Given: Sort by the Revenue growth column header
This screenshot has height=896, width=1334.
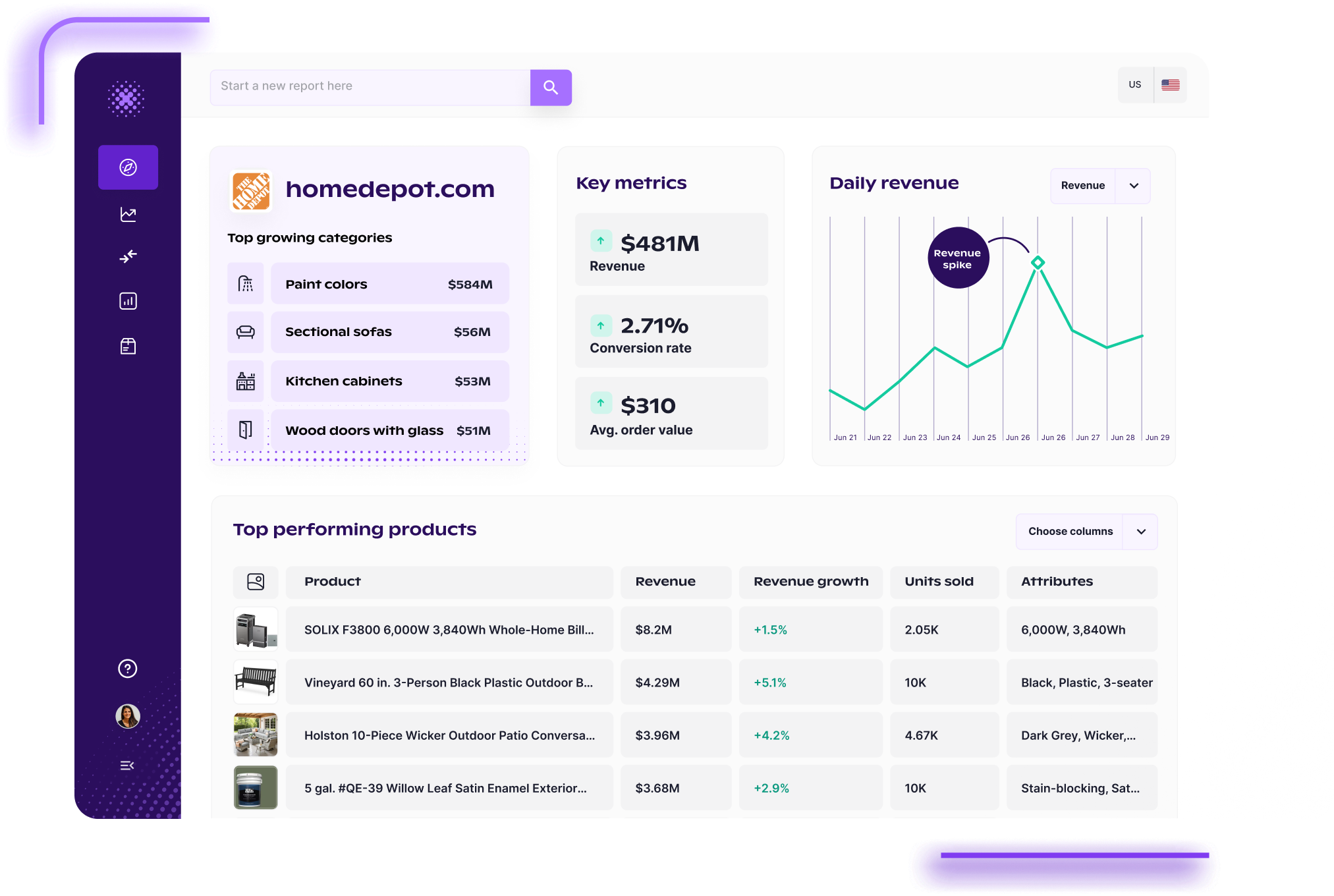Looking at the screenshot, I should coord(811,582).
